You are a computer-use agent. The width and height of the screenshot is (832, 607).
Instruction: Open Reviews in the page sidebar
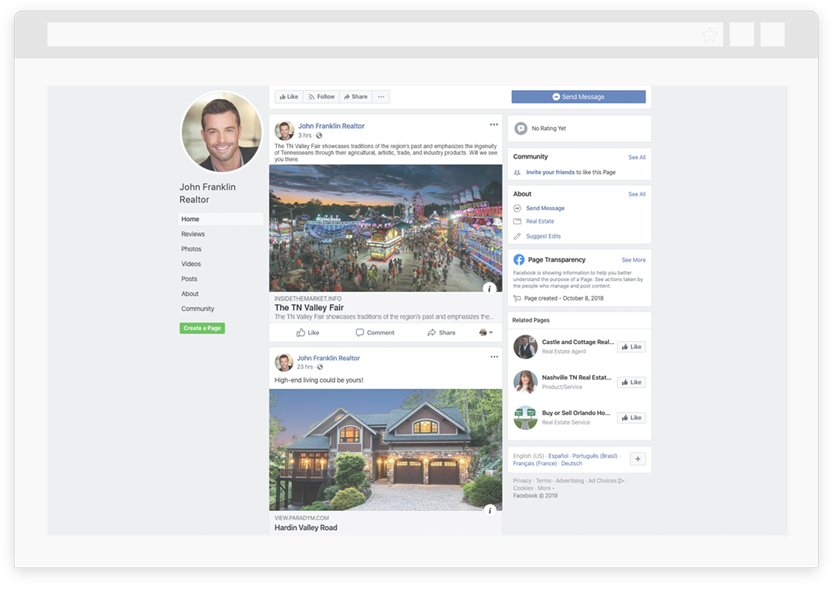click(193, 234)
